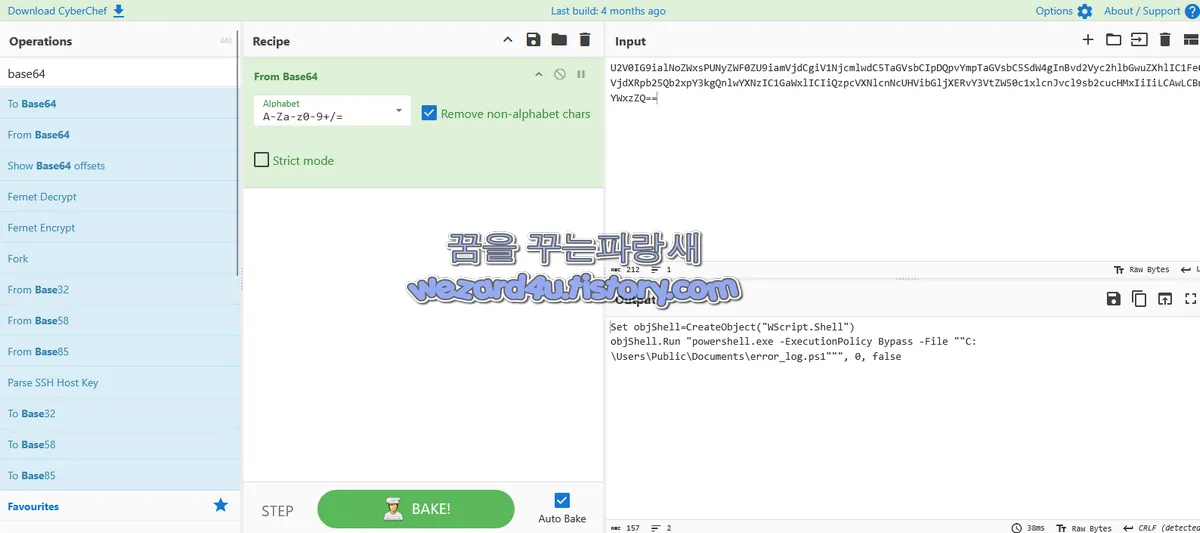The image size is (1200, 533).
Task: Click the input character count 212
Action: click(x=633, y=270)
